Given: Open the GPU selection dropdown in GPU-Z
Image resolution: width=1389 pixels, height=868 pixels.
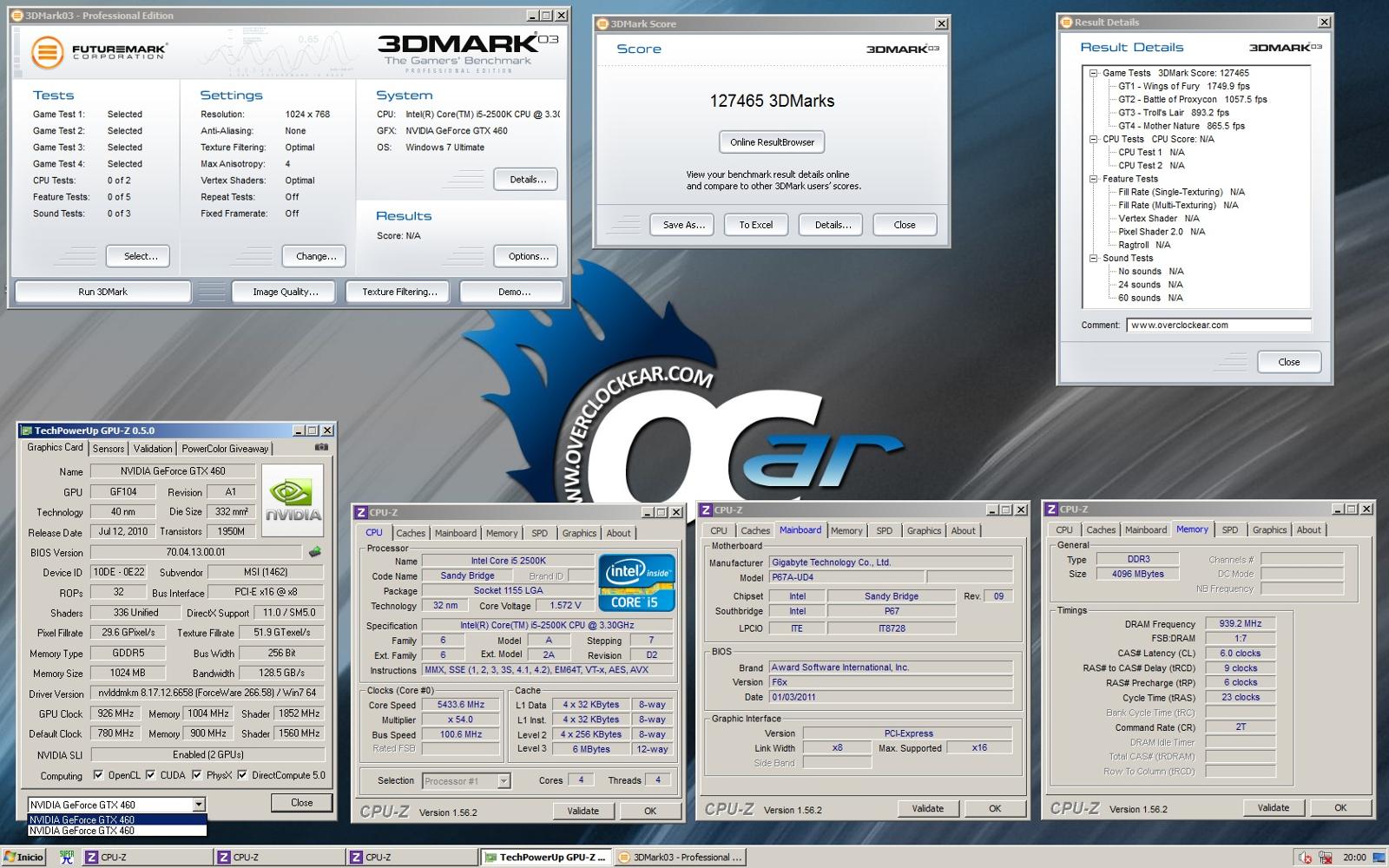Looking at the screenshot, I should click(x=199, y=805).
